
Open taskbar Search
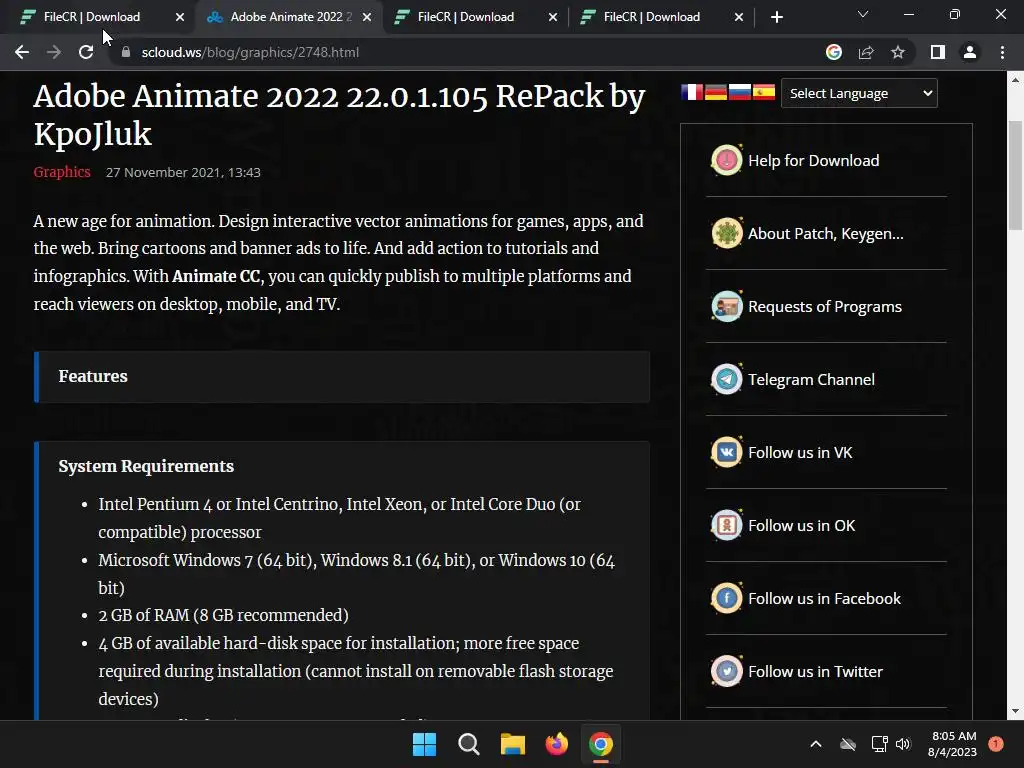pos(469,744)
